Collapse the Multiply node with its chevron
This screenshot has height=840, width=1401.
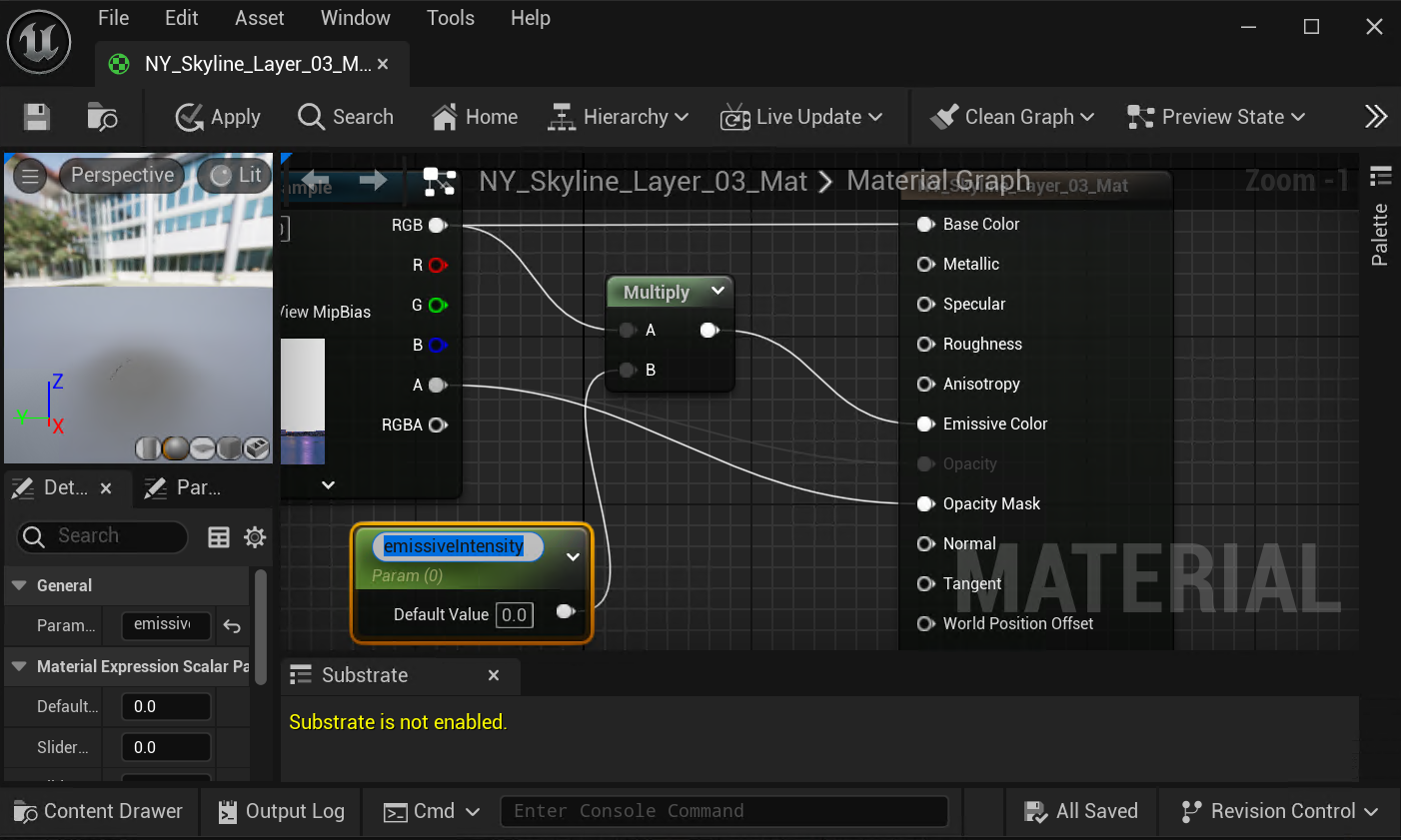coord(717,291)
